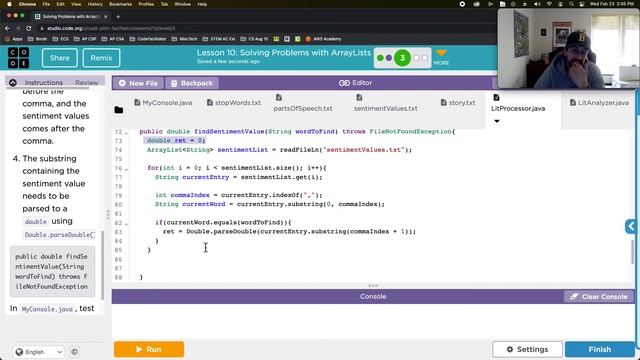
Task: Collapse the instructions panel with the arrow icon
Action: (13, 82)
